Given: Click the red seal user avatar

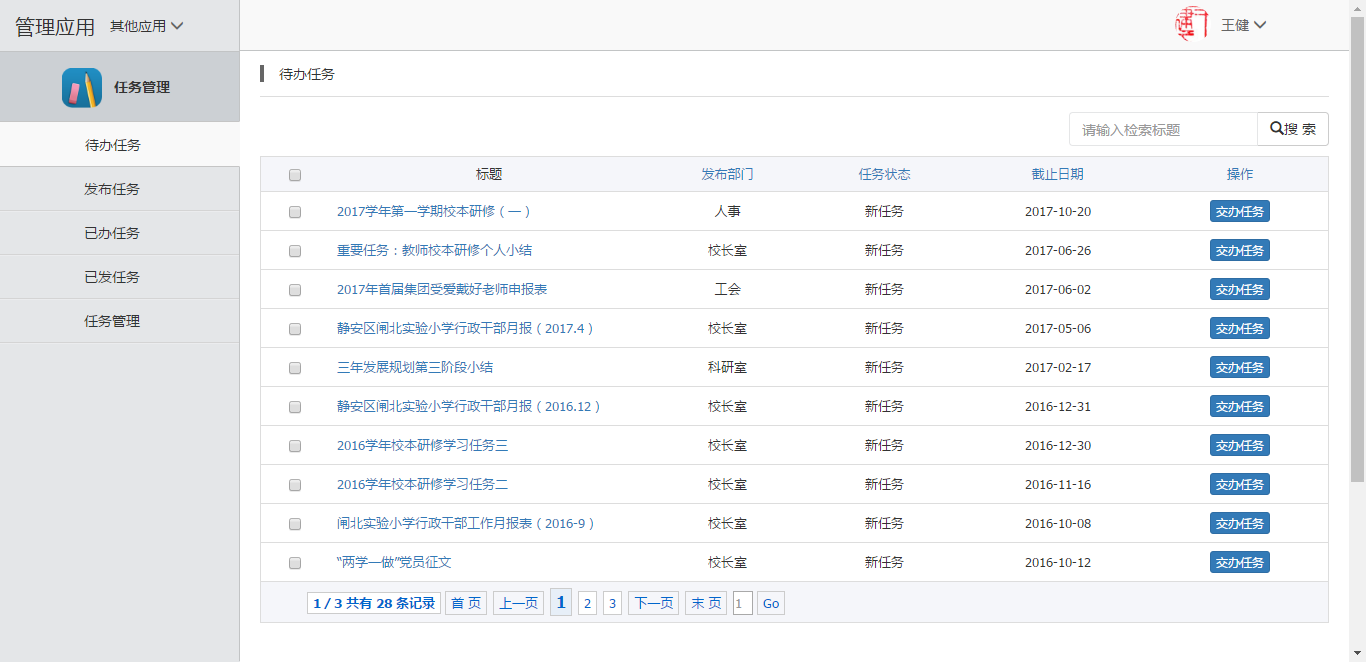Looking at the screenshot, I should point(1191,24).
